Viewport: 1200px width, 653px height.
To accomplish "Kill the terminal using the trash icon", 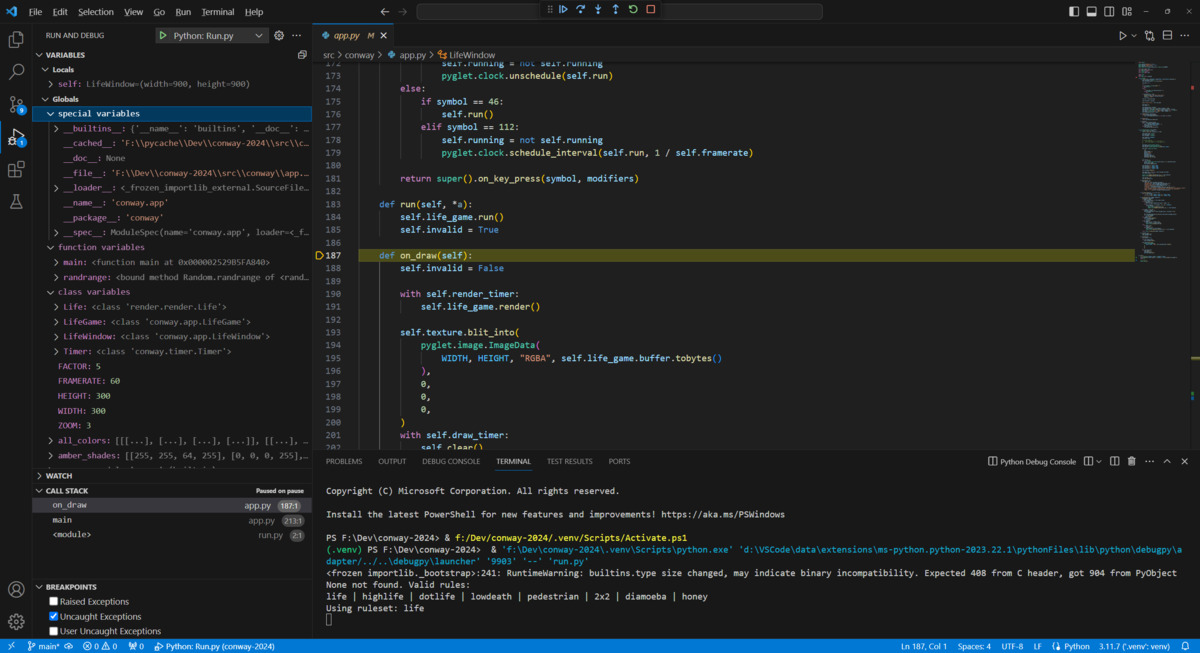I will tap(1131, 461).
